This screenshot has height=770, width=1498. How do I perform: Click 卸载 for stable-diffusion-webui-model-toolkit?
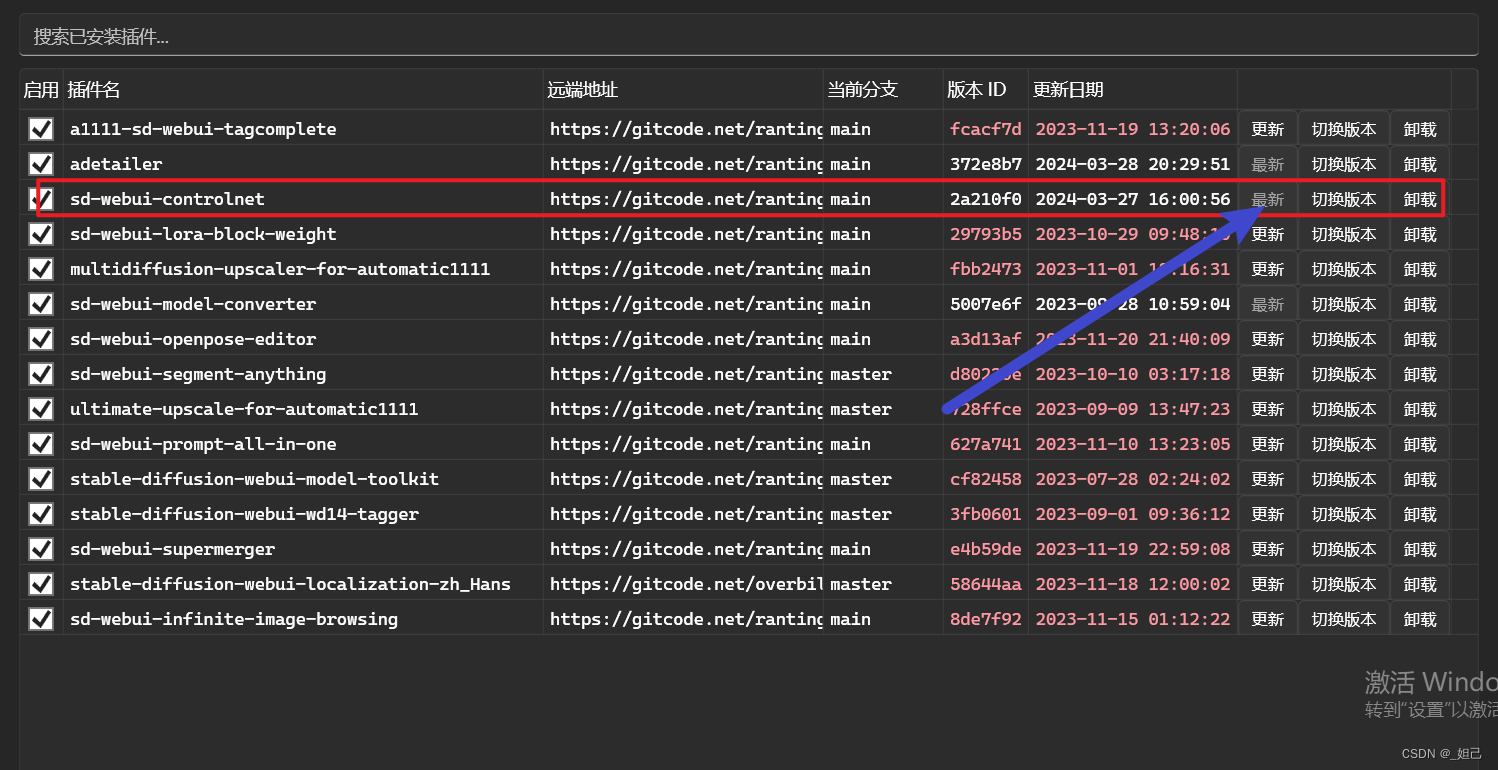pyautogui.click(x=1420, y=479)
